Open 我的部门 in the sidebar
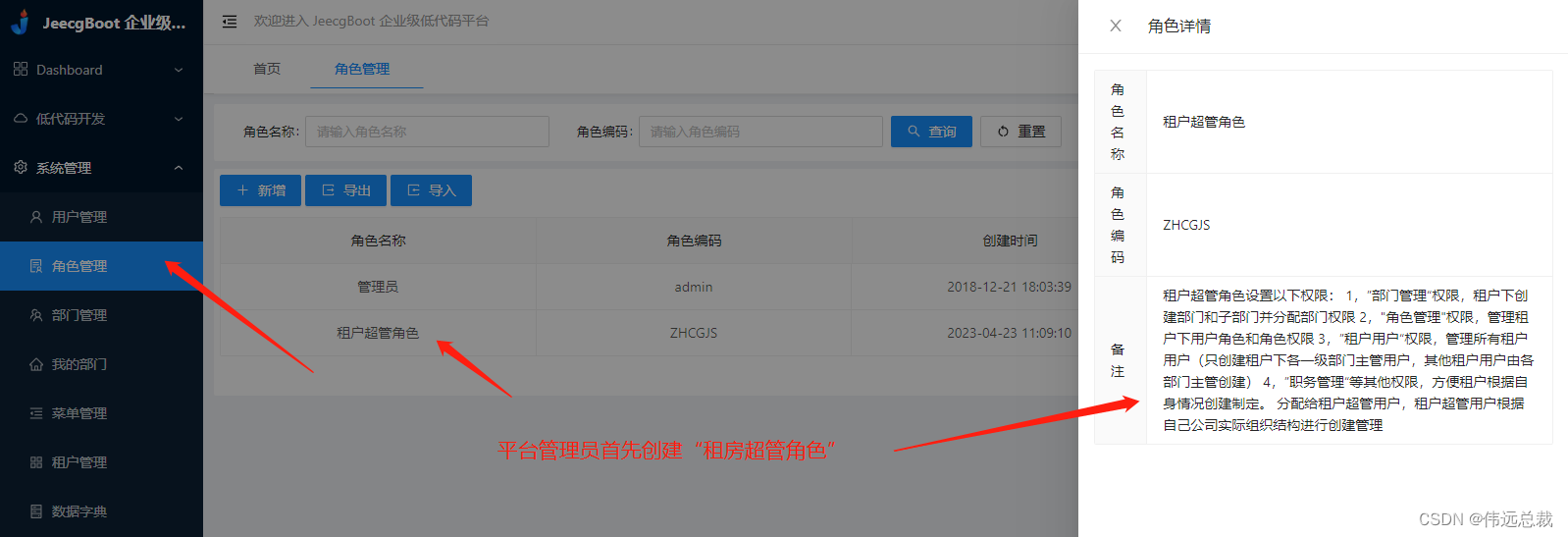 [101, 364]
